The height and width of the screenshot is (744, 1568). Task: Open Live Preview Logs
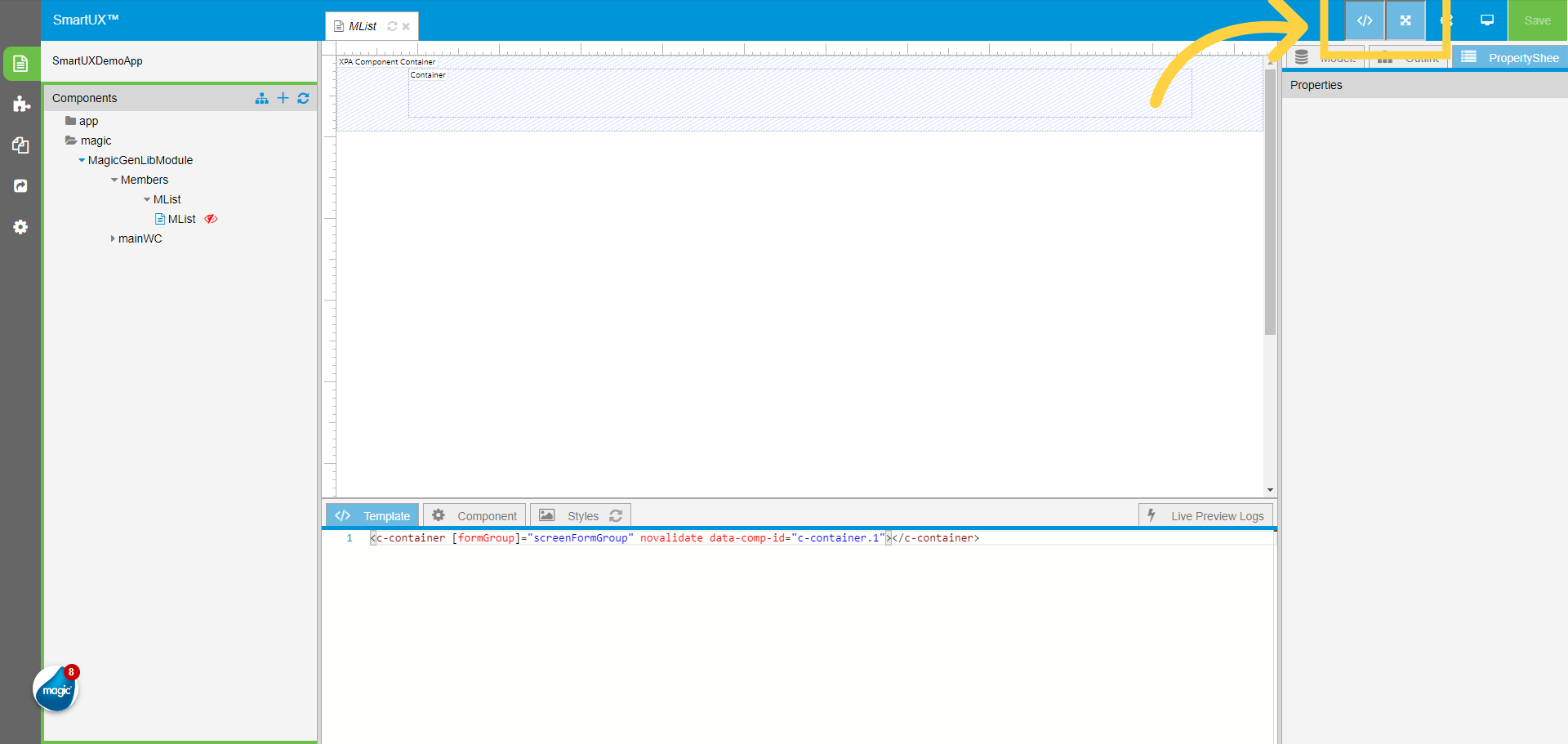[x=1205, y=515]
